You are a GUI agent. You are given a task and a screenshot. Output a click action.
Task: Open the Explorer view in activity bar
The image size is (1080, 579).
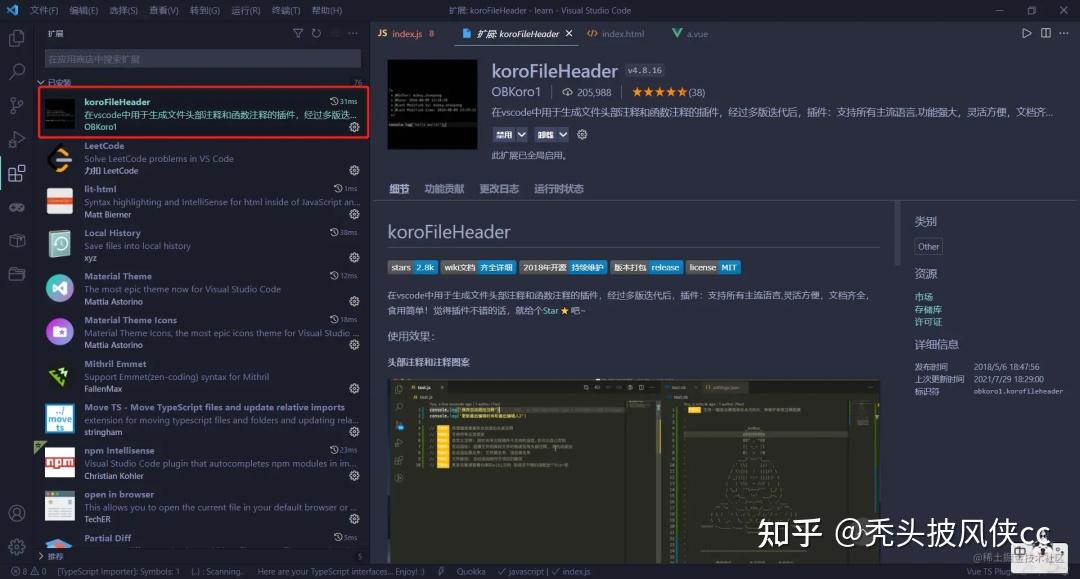(17, 38)
